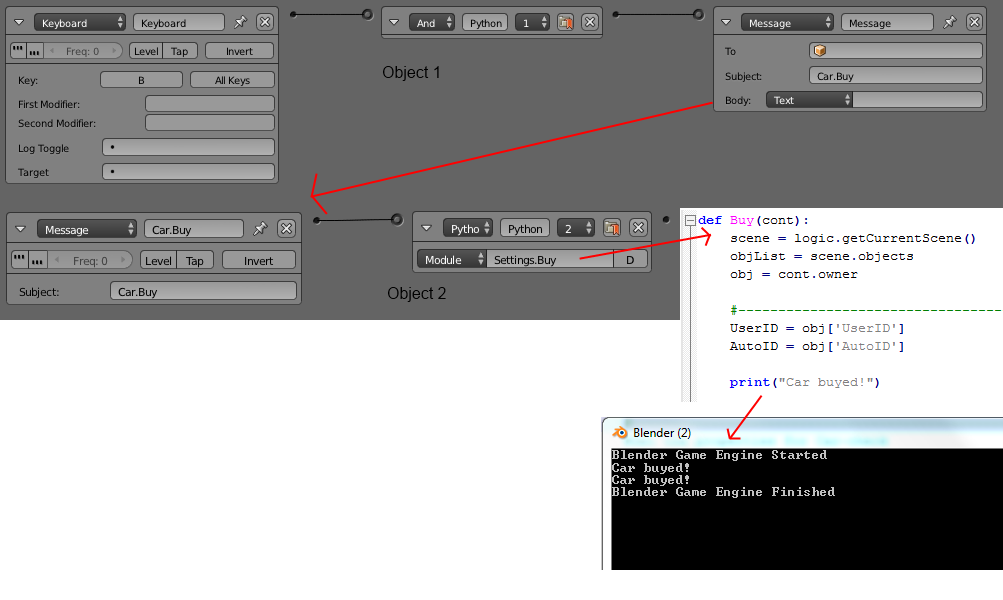
Task: Adjust Freq slider on Keyboard sensor
Action: [x=83, y=51]
